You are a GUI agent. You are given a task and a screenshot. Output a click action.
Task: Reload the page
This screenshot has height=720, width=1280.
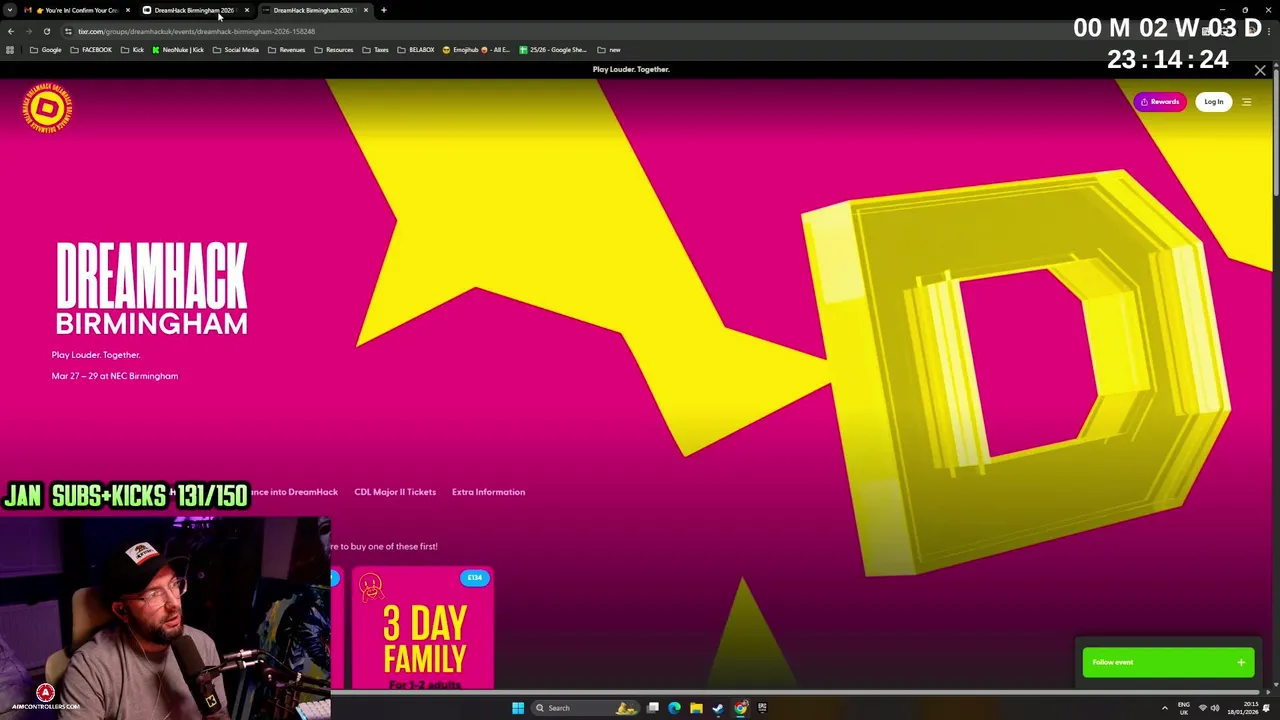coord(46,31)
